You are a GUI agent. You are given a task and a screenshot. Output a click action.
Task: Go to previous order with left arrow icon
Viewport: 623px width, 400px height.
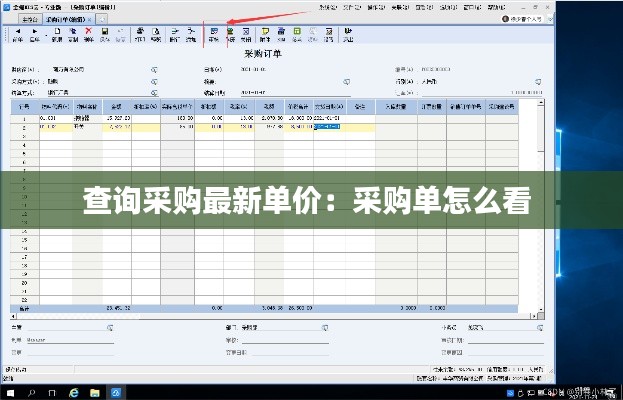17,35
